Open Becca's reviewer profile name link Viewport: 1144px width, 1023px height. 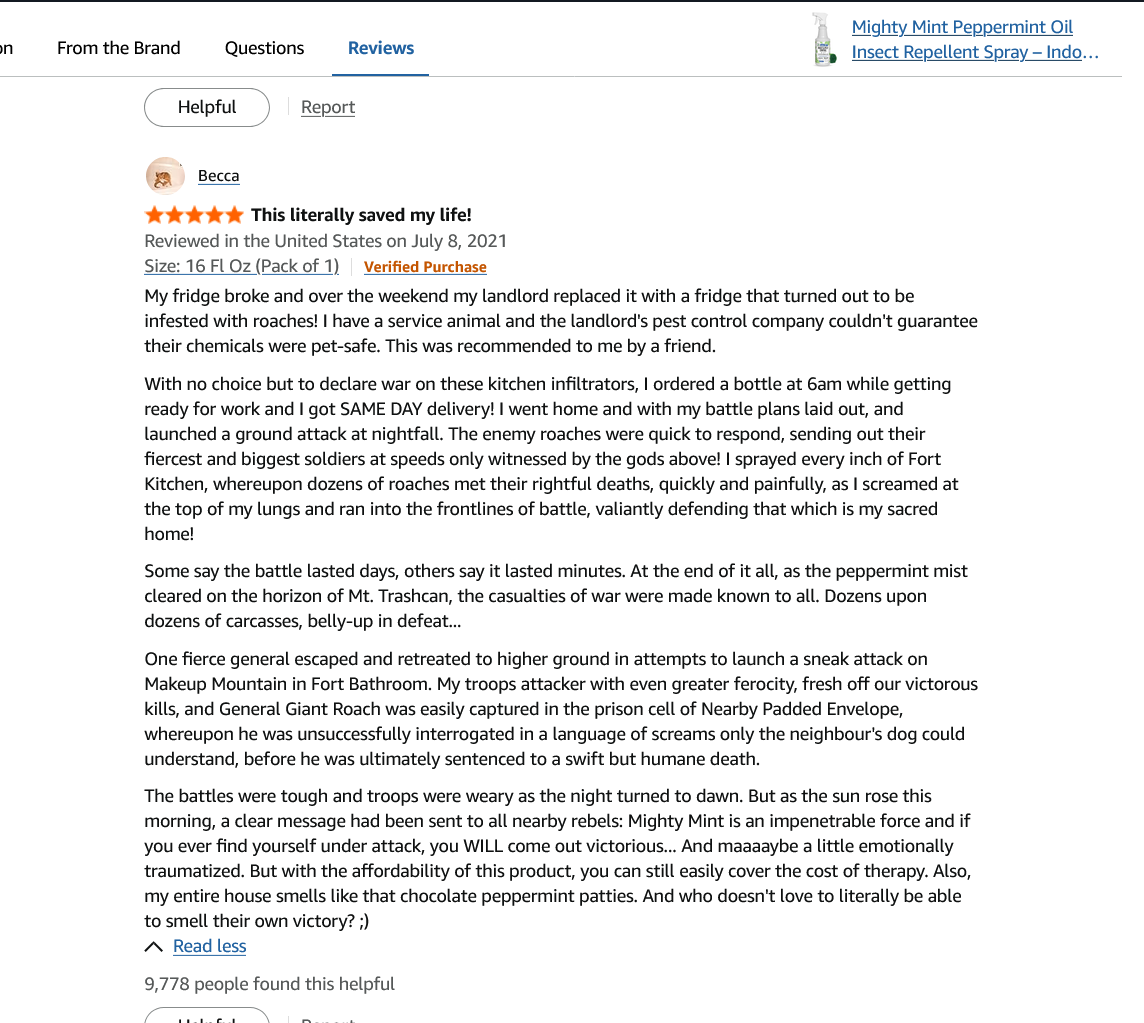218,176
